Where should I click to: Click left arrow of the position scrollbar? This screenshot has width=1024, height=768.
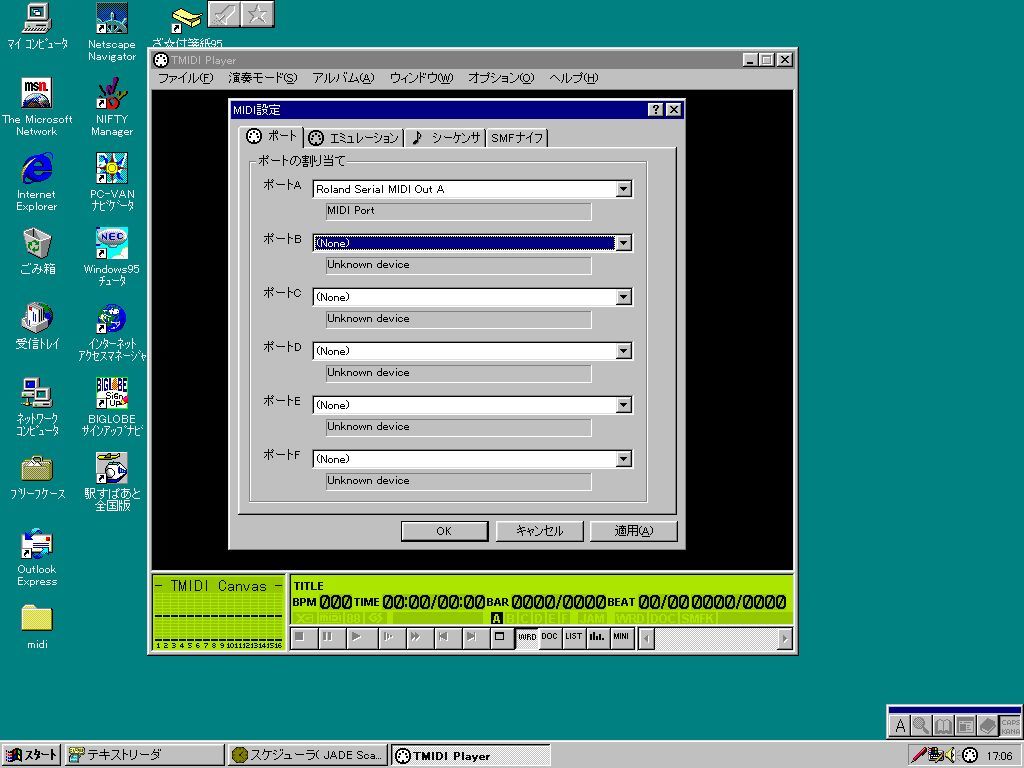pos(647,638)
